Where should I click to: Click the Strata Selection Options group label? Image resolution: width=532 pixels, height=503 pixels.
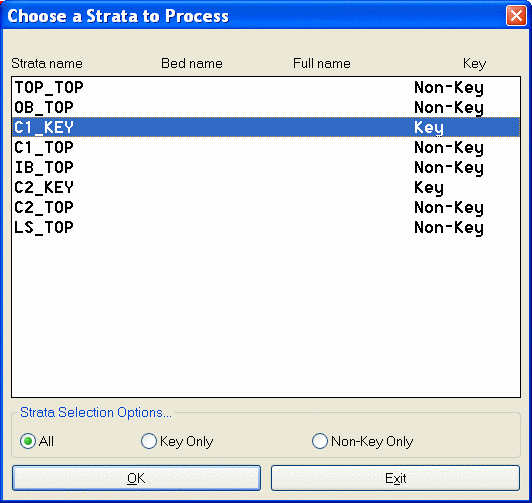[96, 412]
